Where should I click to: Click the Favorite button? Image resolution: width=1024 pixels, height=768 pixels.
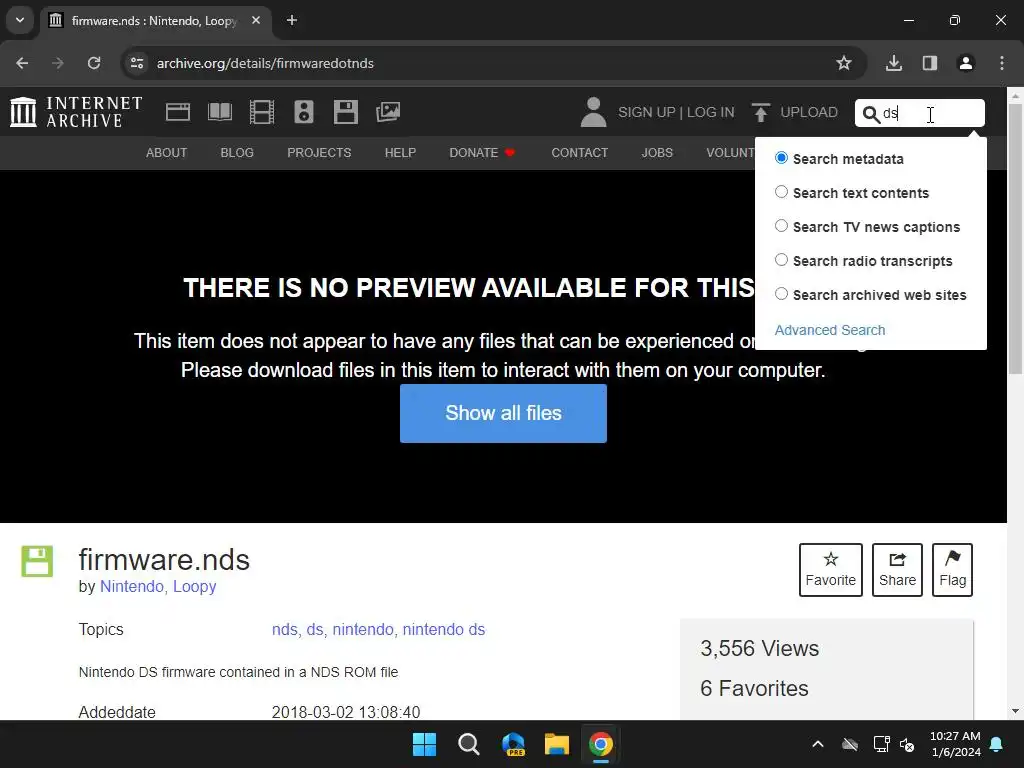tap(831, 570)
